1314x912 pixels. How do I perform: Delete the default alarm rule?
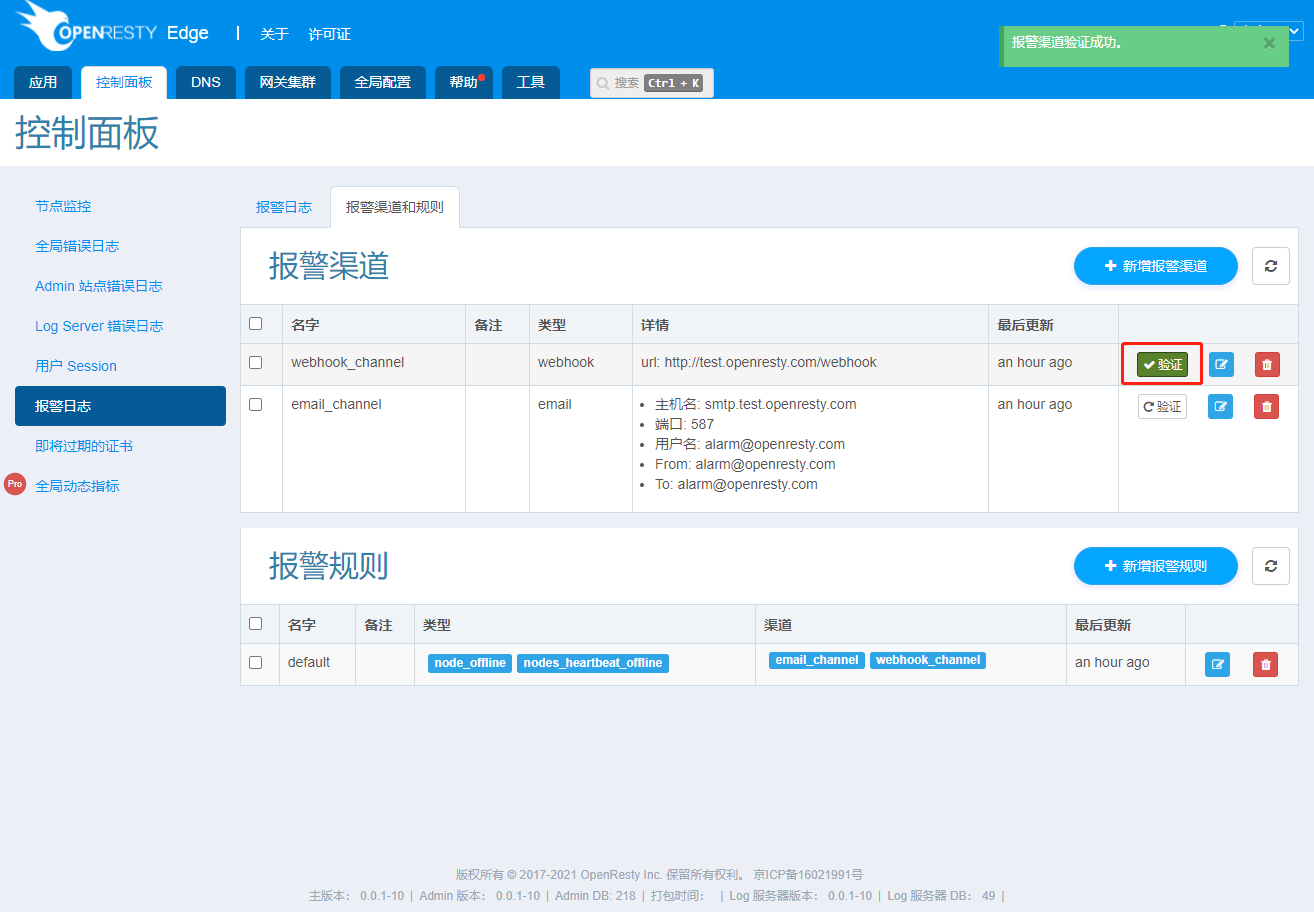[1265, 664]
